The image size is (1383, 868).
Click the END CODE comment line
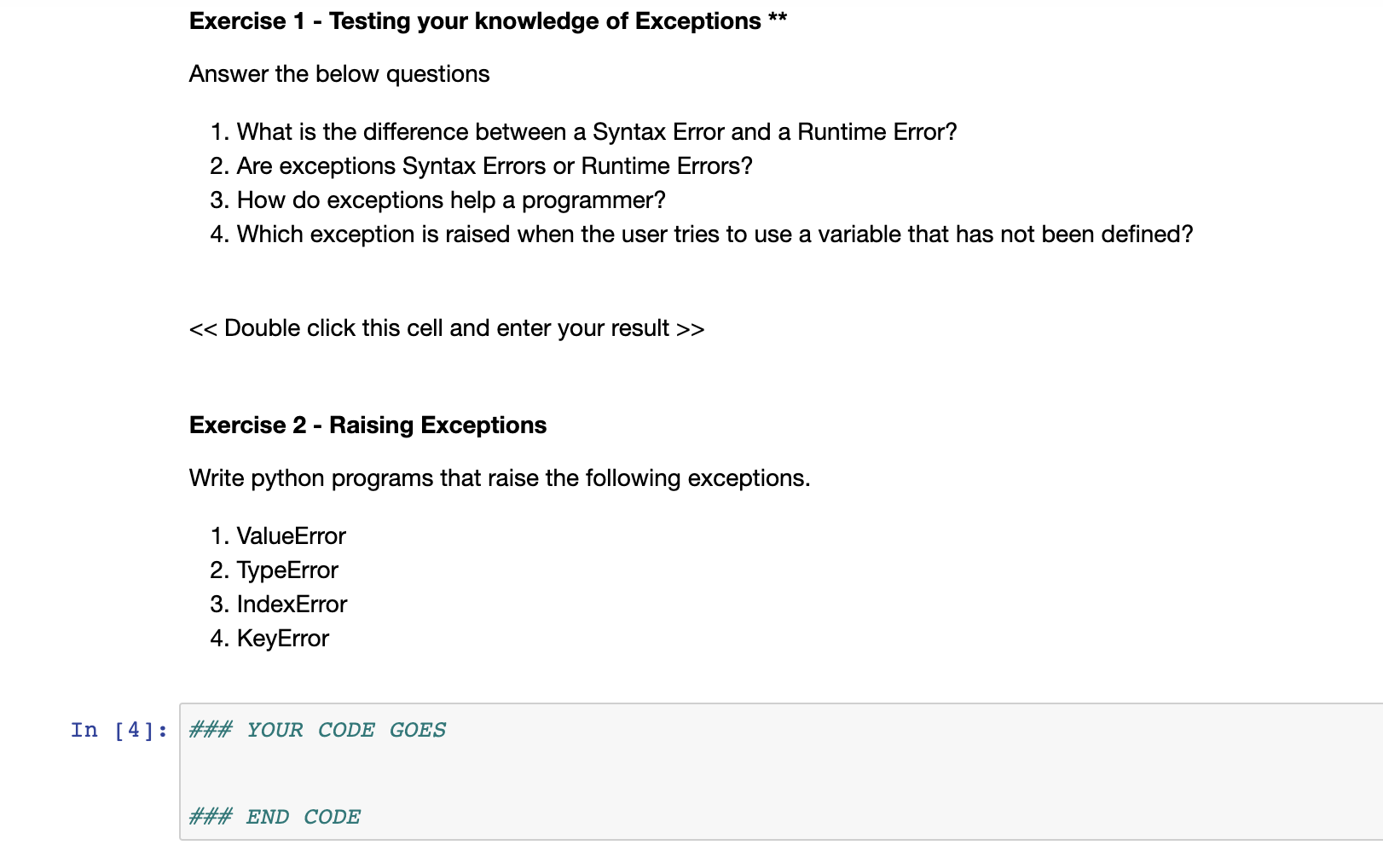pos(275,817)
